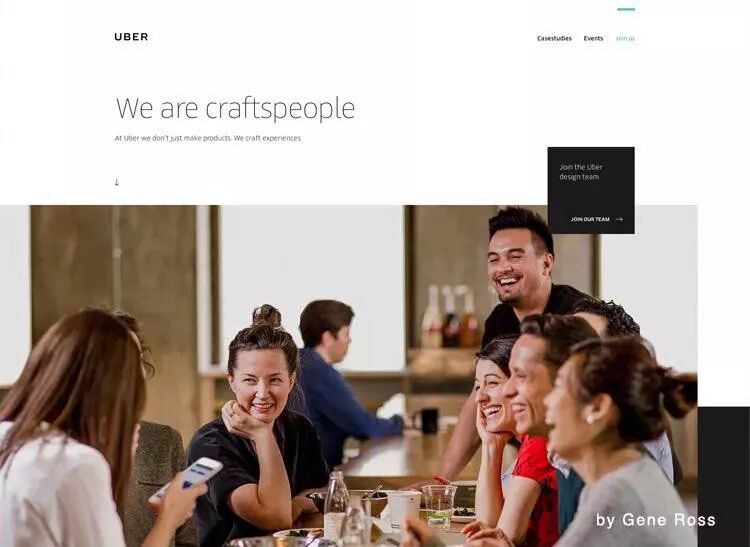Image resolution: width=750 pixels, height=547 pixels.
Task: Click the JOIN OUR TEAM button
Action: click(x=596, y=219)
